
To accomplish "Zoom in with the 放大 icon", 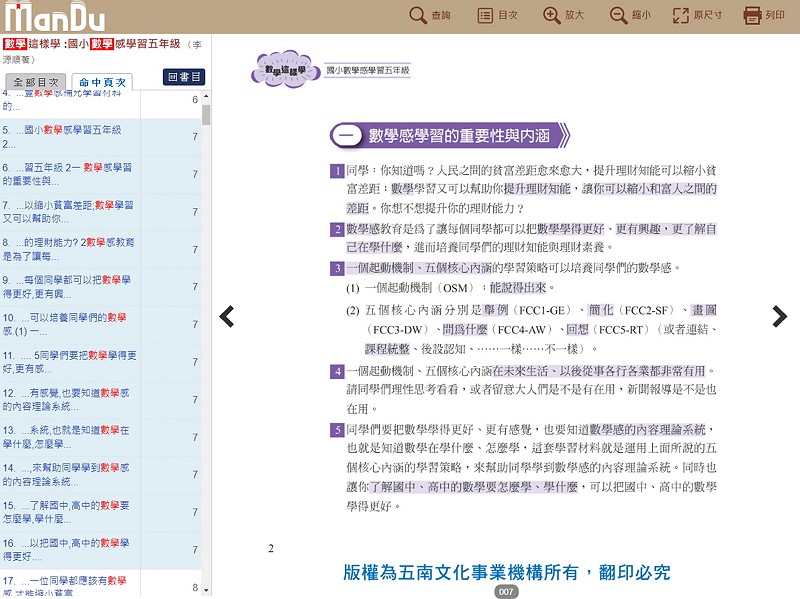I will pos(552,15).
